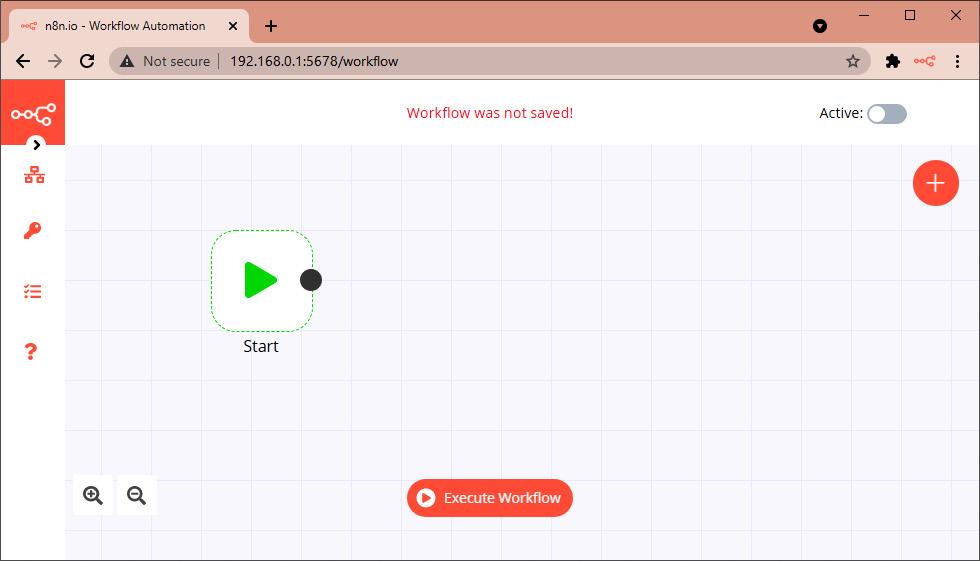The height and width of the screenshot is (561, 980).
Task: Select the Start node
Action: [261, 280]
